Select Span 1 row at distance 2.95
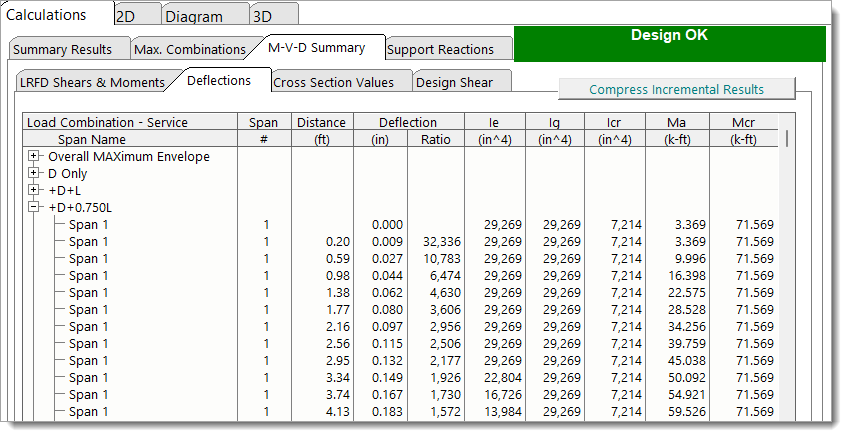 (x=400, y=361)
